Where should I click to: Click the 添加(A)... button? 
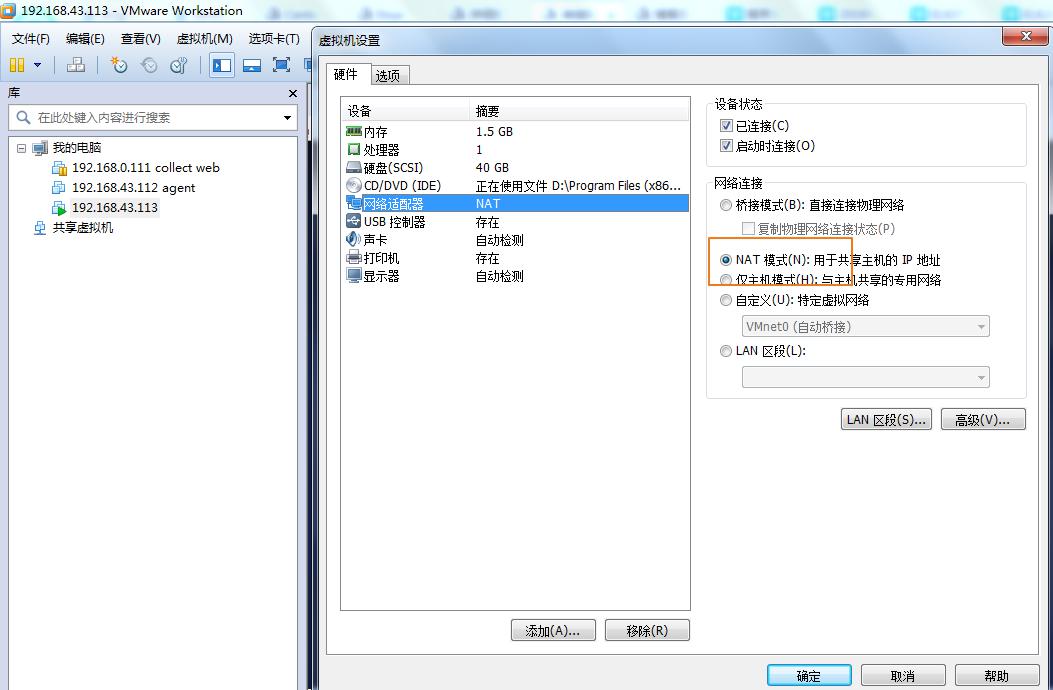[553, 630]
